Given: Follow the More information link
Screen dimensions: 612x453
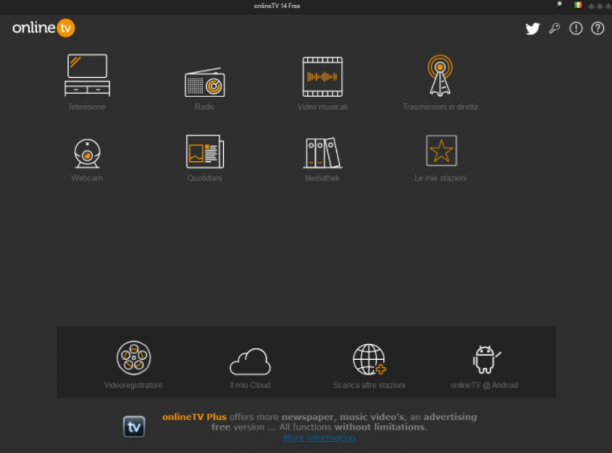Looking at the screenshot, I should (x=319, y=438).
